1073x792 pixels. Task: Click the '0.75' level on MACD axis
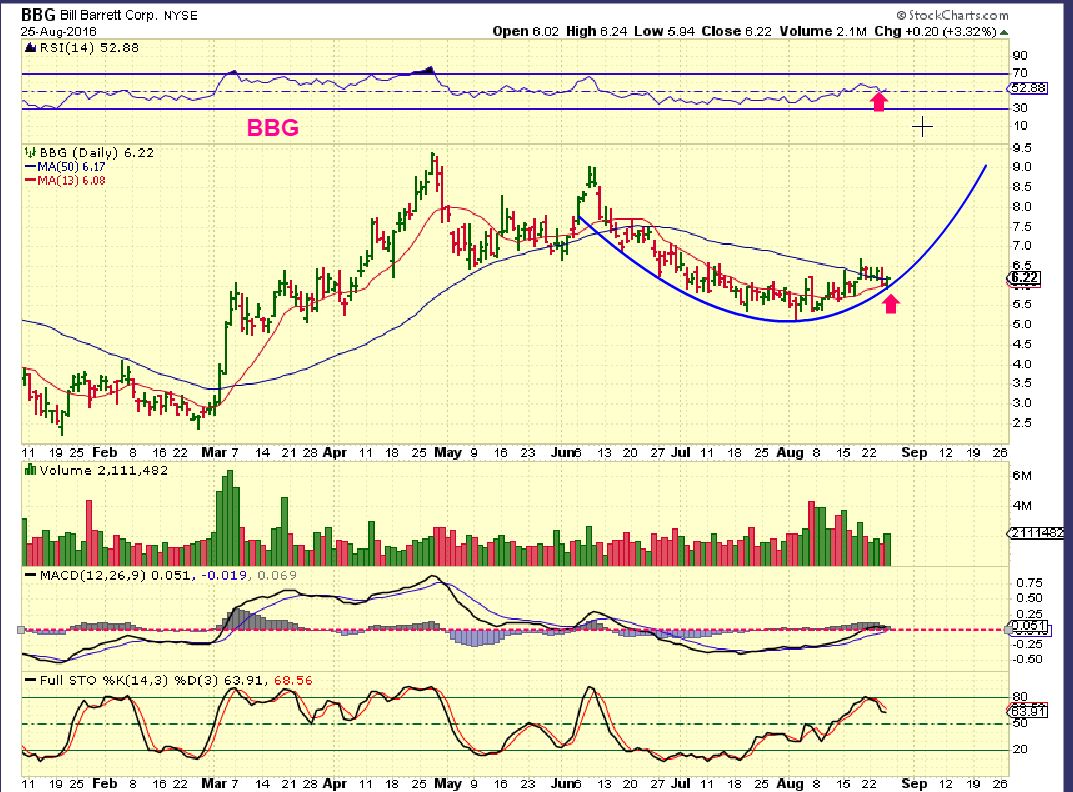pos(1030,583)
